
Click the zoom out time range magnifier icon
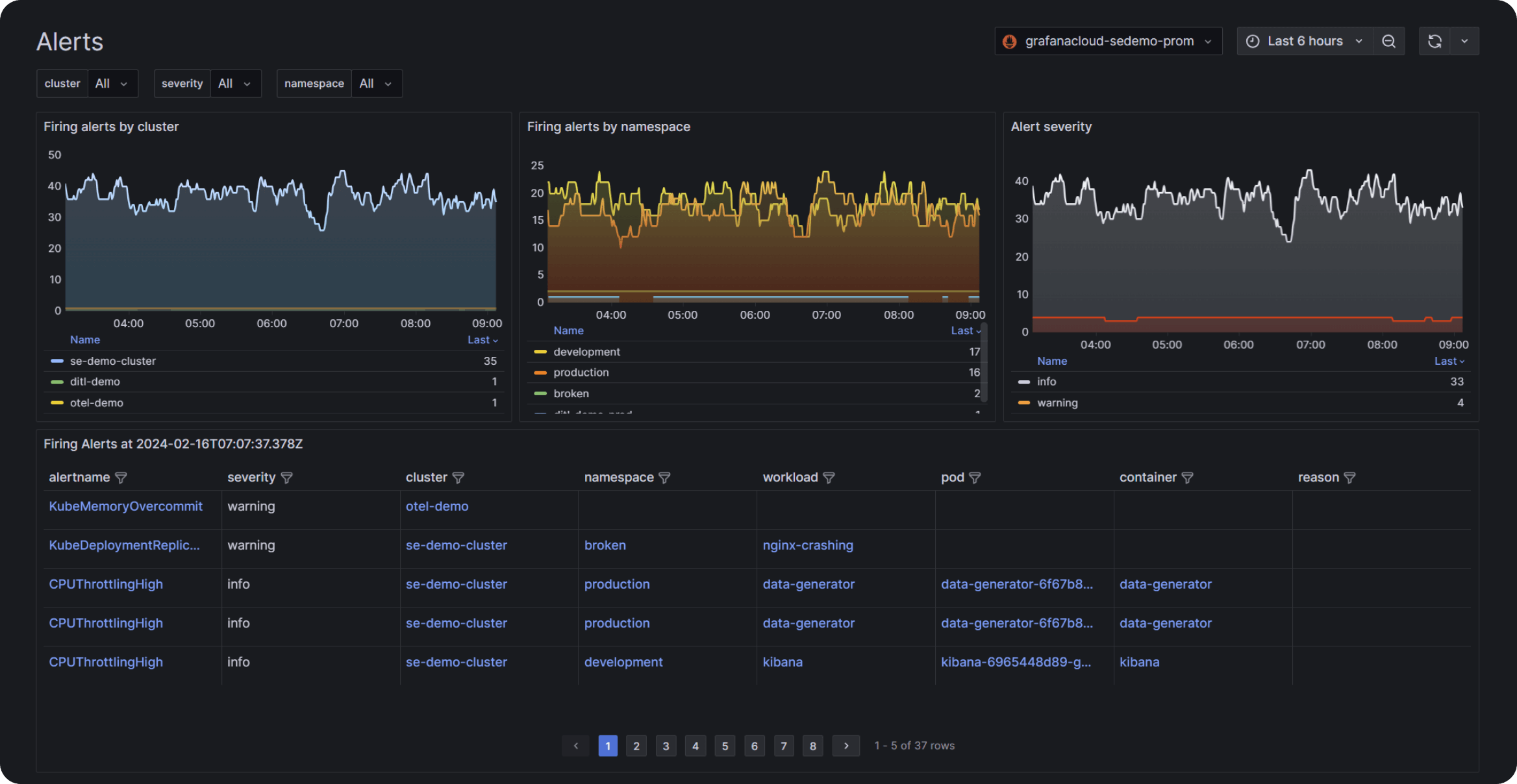pyautogui.click(x=1389, y=41)
